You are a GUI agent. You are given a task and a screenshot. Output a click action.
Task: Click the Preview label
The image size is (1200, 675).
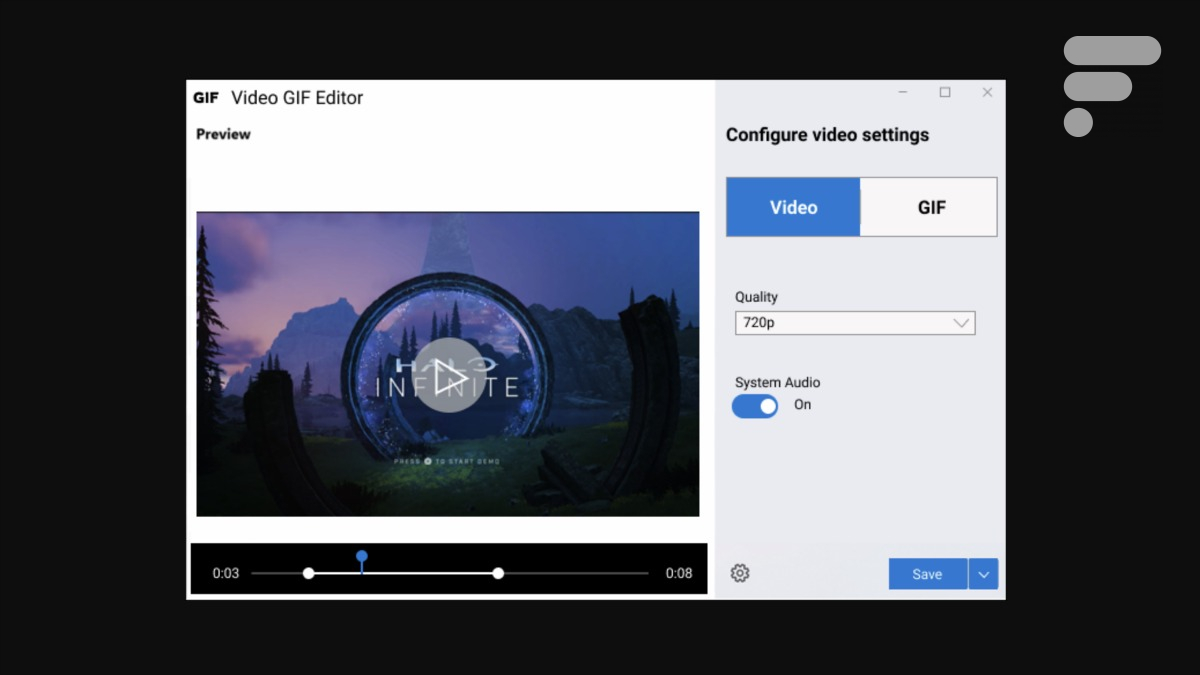[223, 134]
